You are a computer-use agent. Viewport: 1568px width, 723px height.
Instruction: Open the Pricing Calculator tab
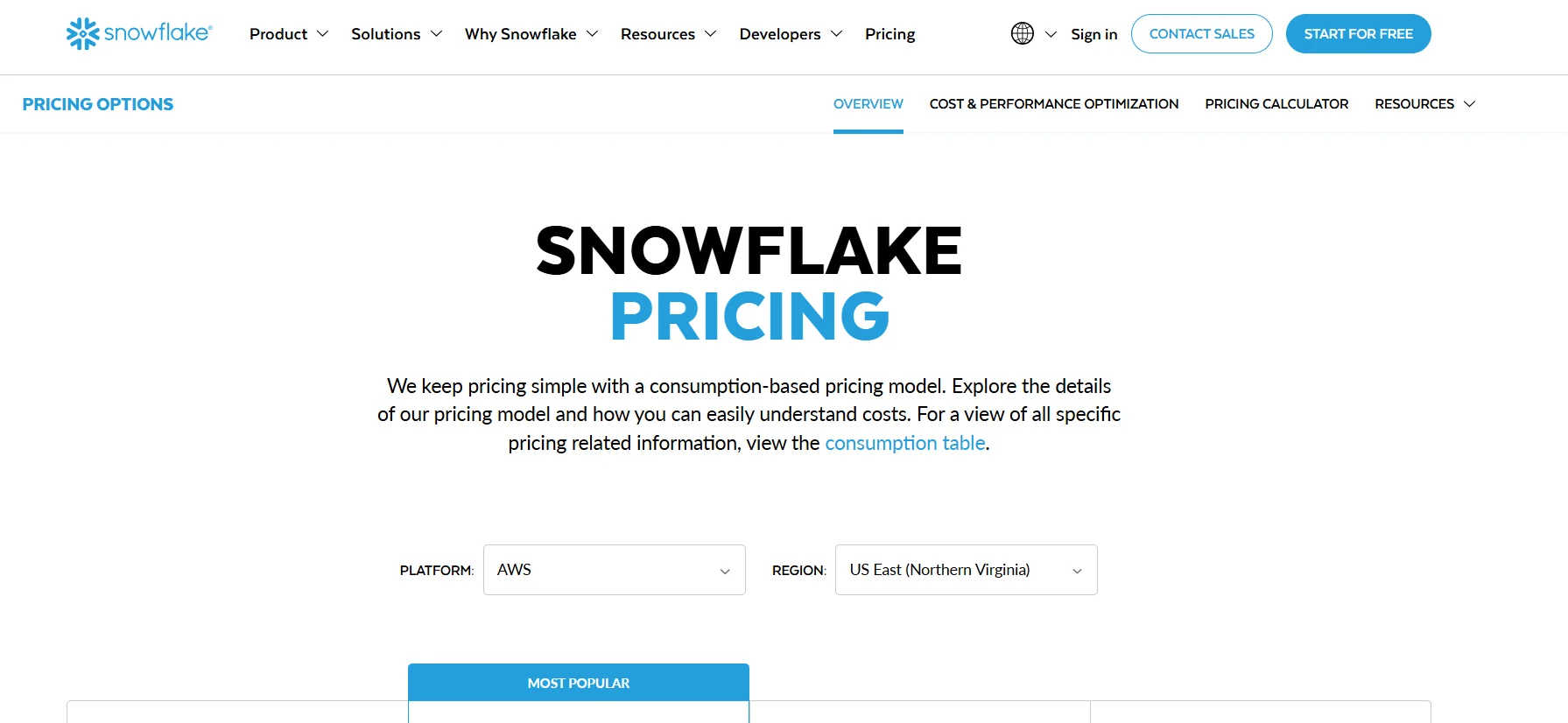pos(1276,103)
